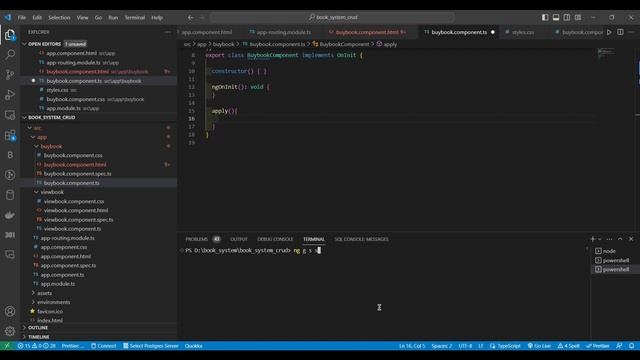
Task: Open buybook.component.css in file tree
Action: point(73,156)
